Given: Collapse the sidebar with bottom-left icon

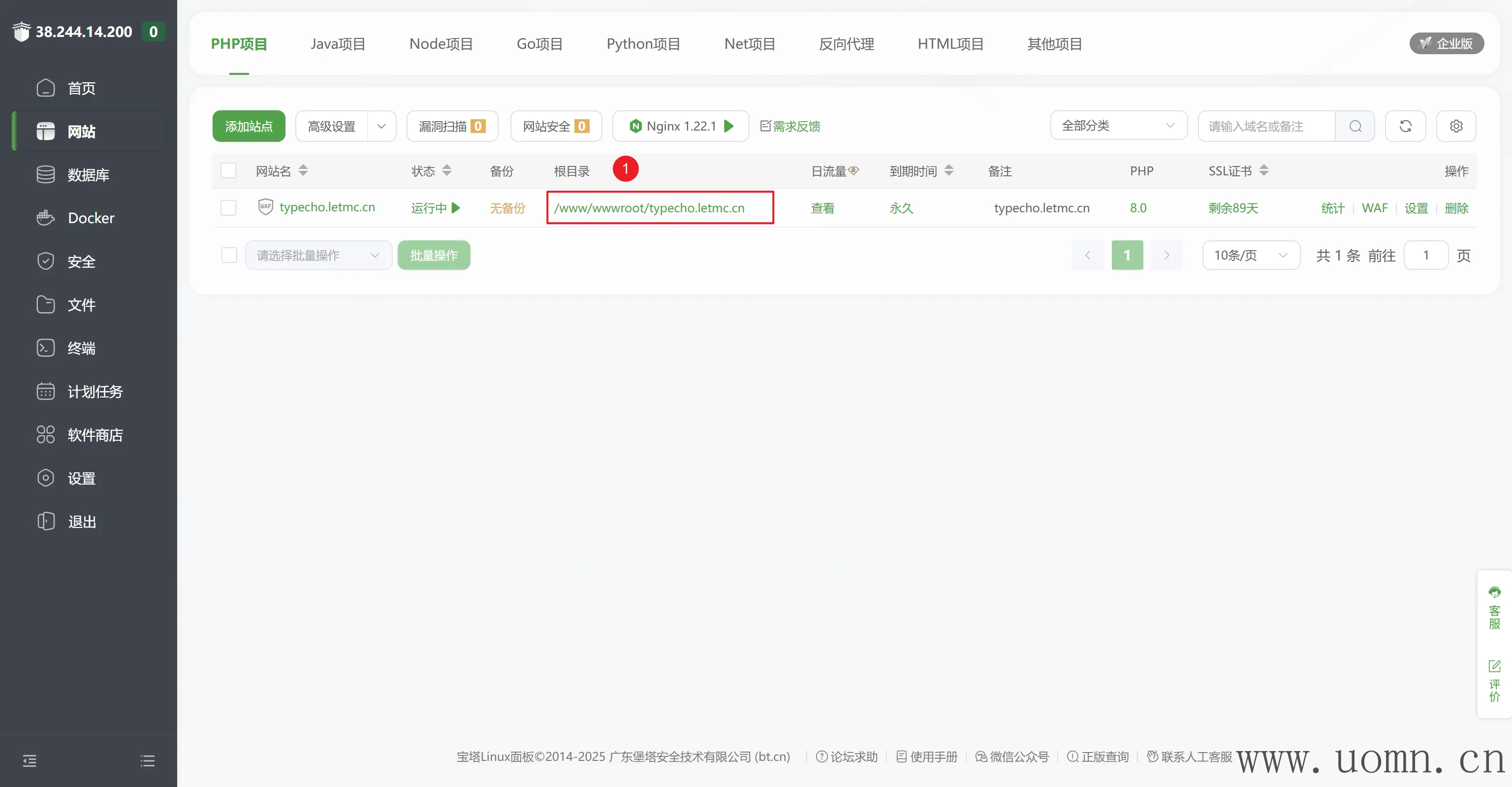Looking at the screenshot, I should click(30, 761).
